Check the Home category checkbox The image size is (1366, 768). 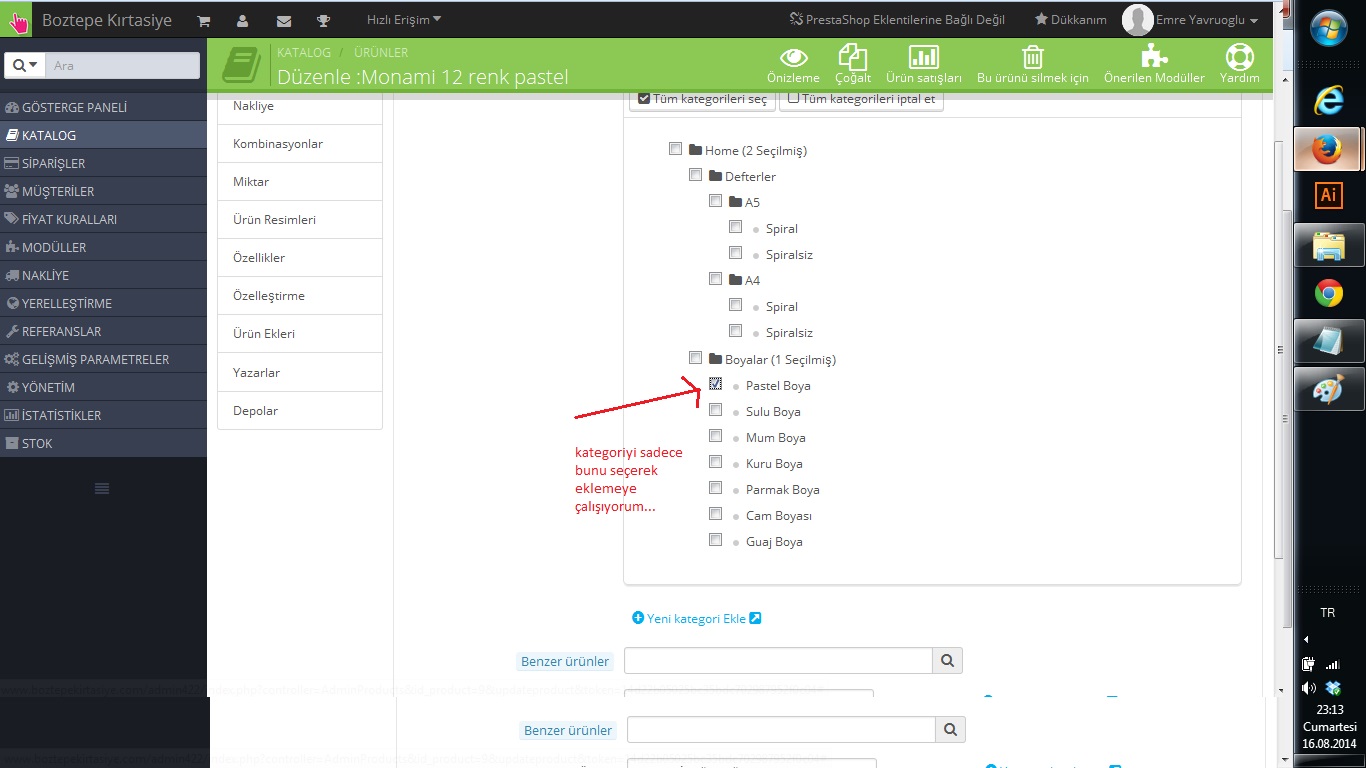point(675,149)
